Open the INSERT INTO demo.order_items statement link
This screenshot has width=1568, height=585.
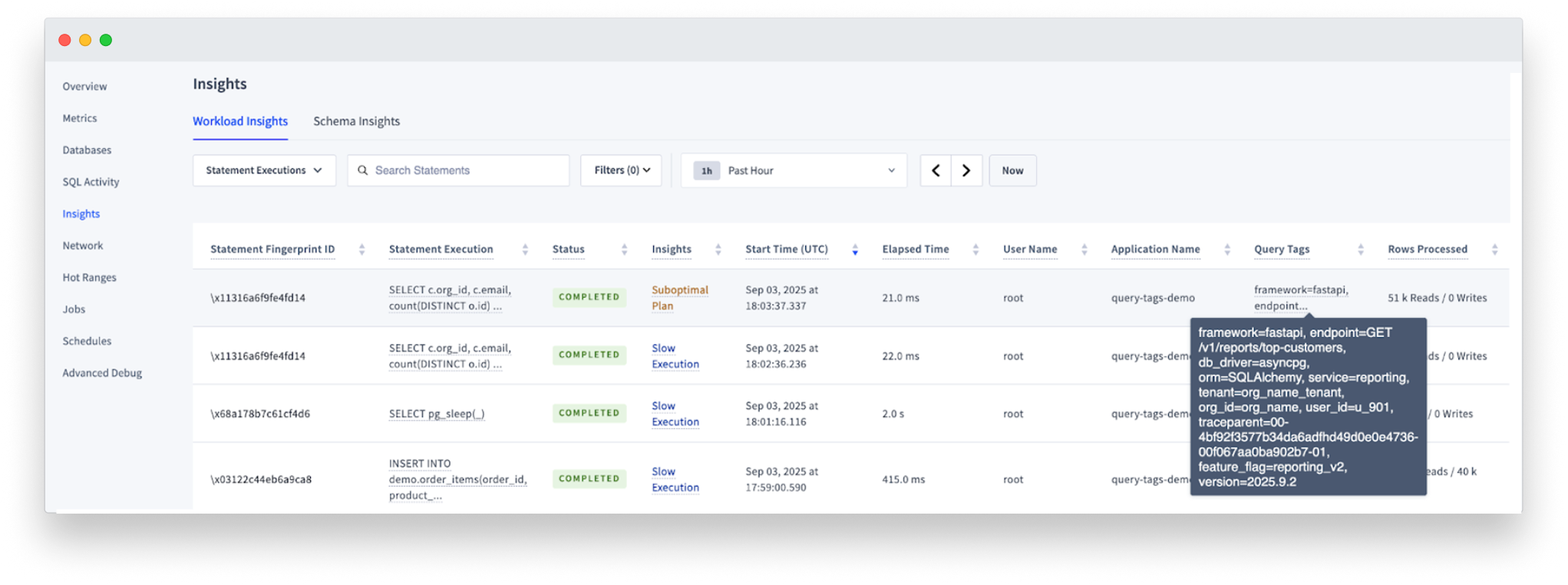[458, 480]
